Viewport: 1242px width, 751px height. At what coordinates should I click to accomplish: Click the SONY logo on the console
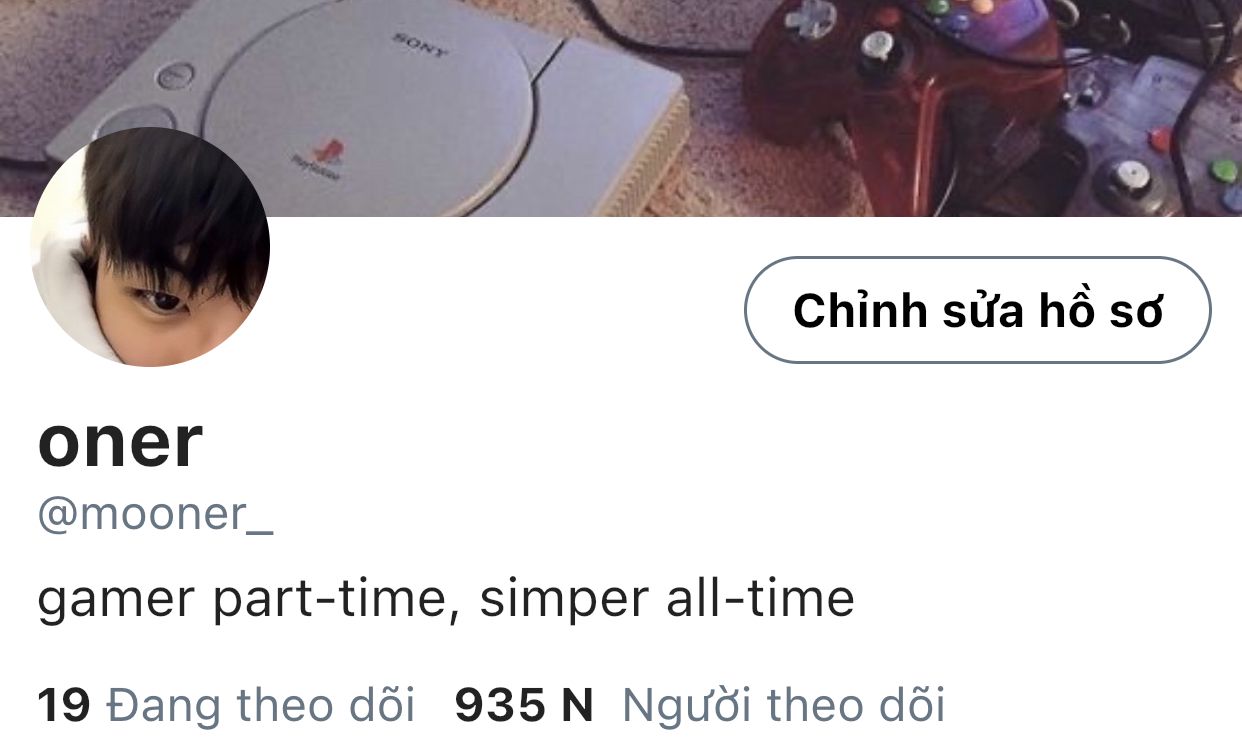click(x=420, y=45)
